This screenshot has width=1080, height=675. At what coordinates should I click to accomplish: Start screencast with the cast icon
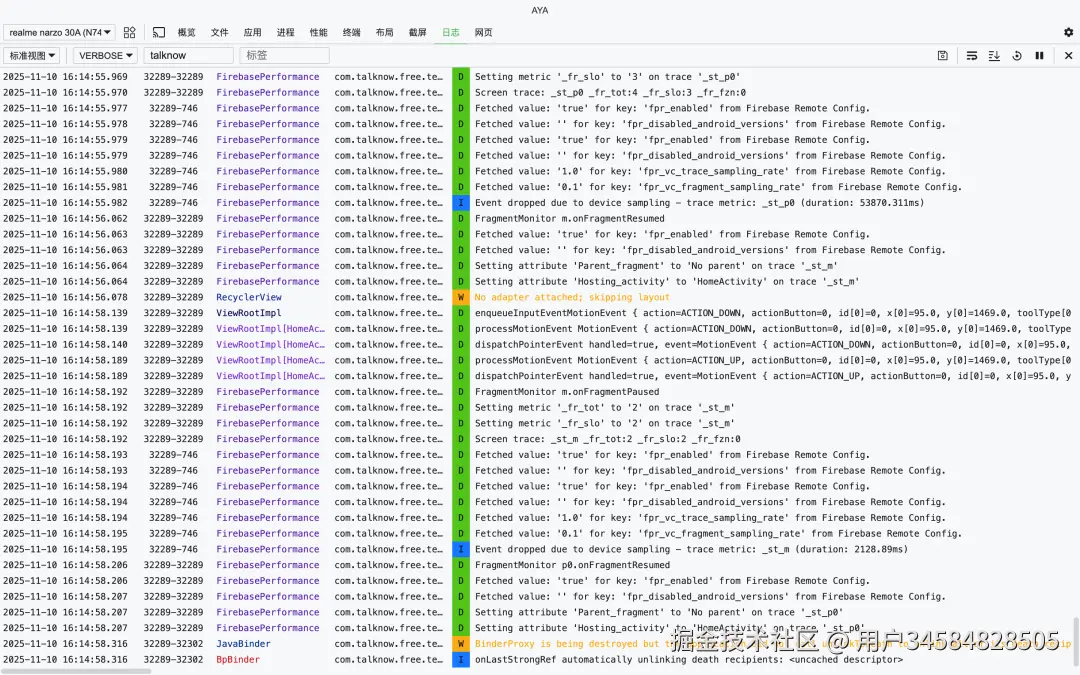pos(158,32)
